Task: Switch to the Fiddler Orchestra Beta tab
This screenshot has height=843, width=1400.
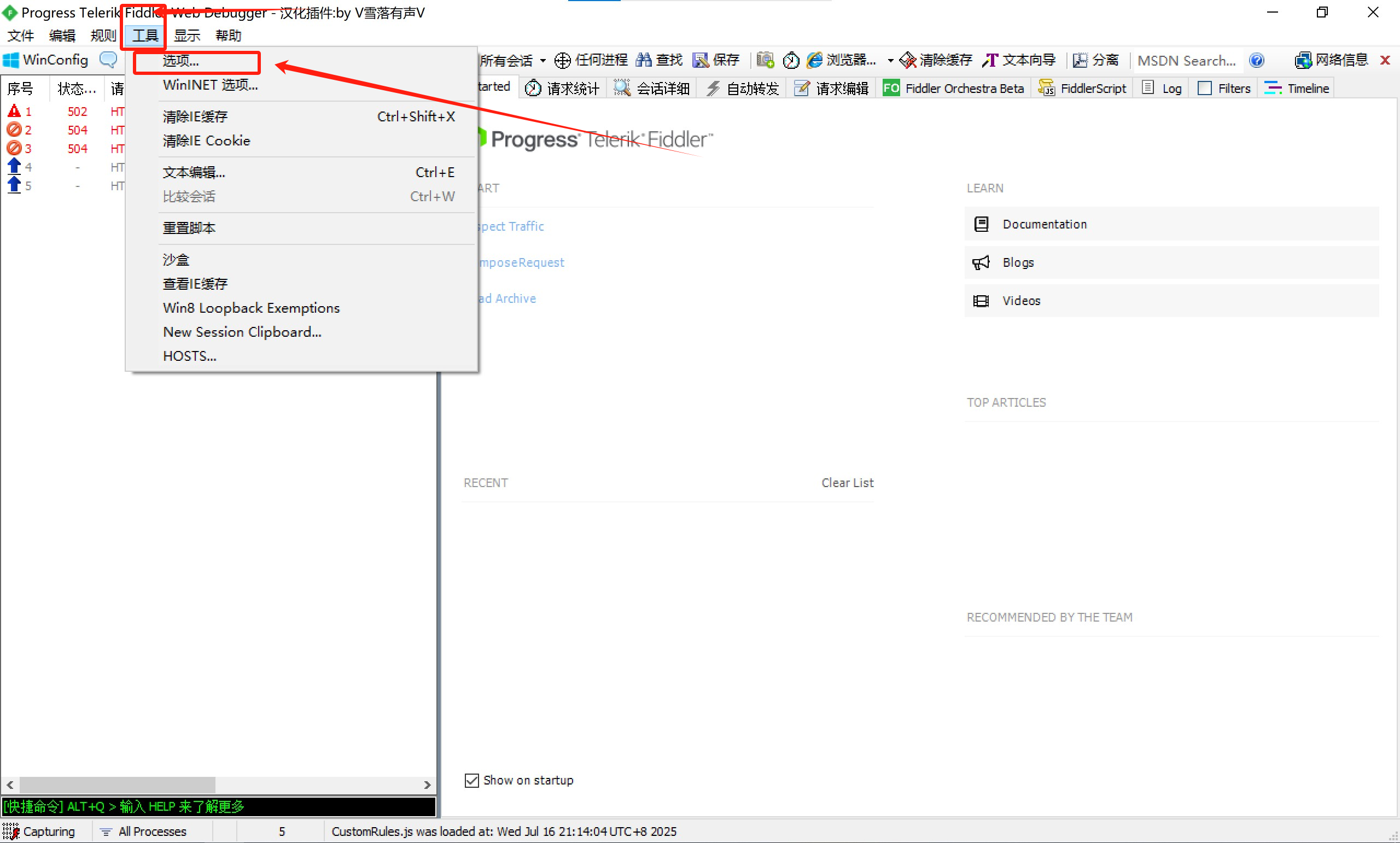Action: pos(953,89)
